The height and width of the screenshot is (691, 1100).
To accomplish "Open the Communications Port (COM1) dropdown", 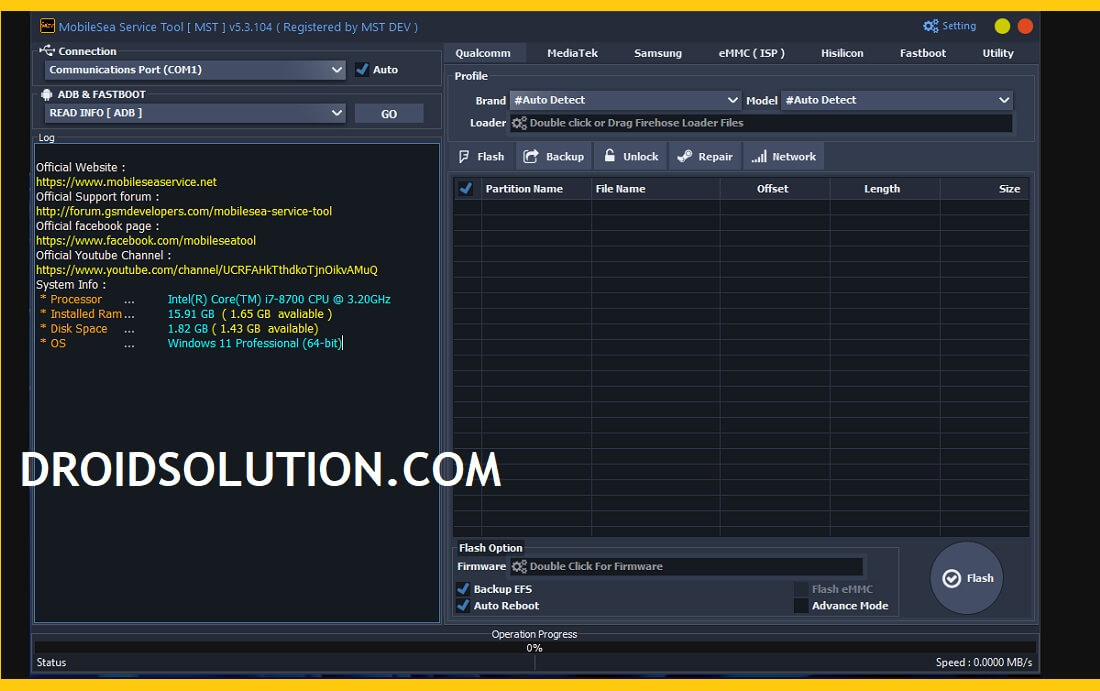I will (x=195, y=69).
